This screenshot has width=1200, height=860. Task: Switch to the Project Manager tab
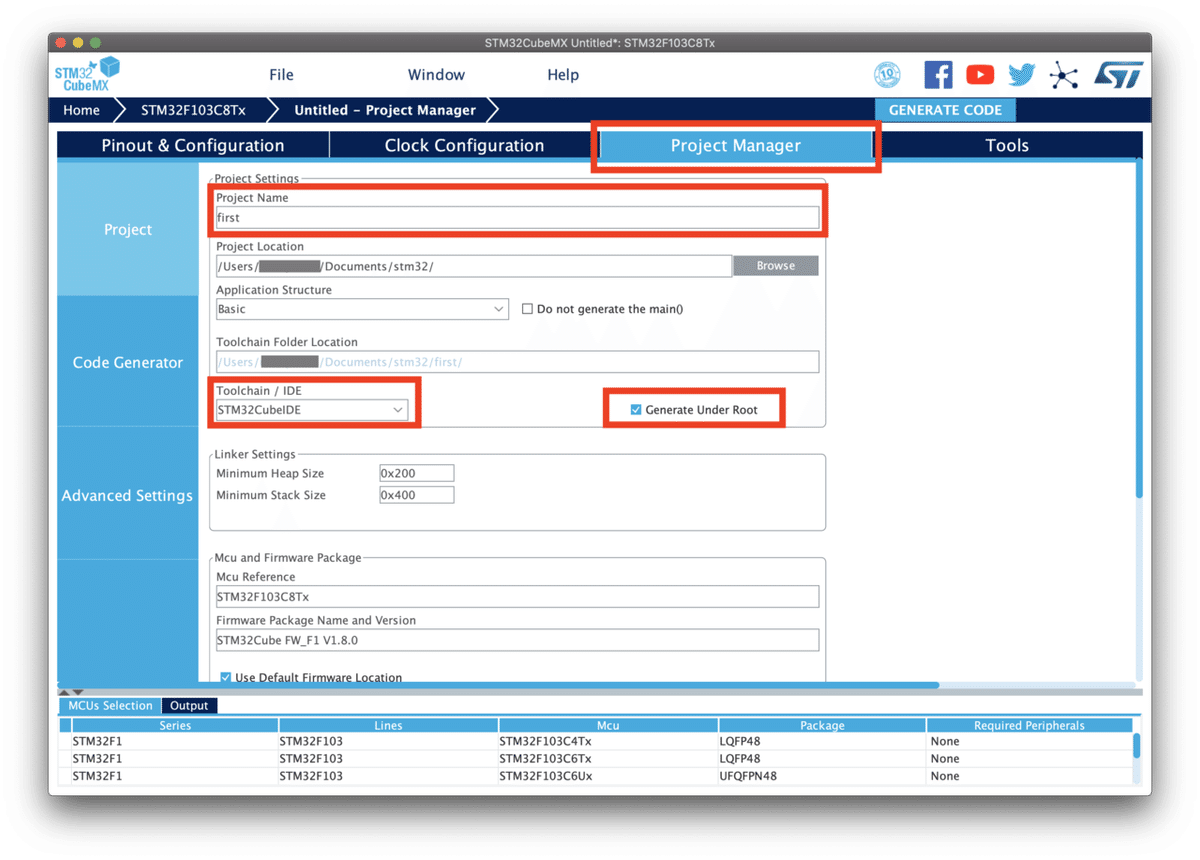(735, 146)
